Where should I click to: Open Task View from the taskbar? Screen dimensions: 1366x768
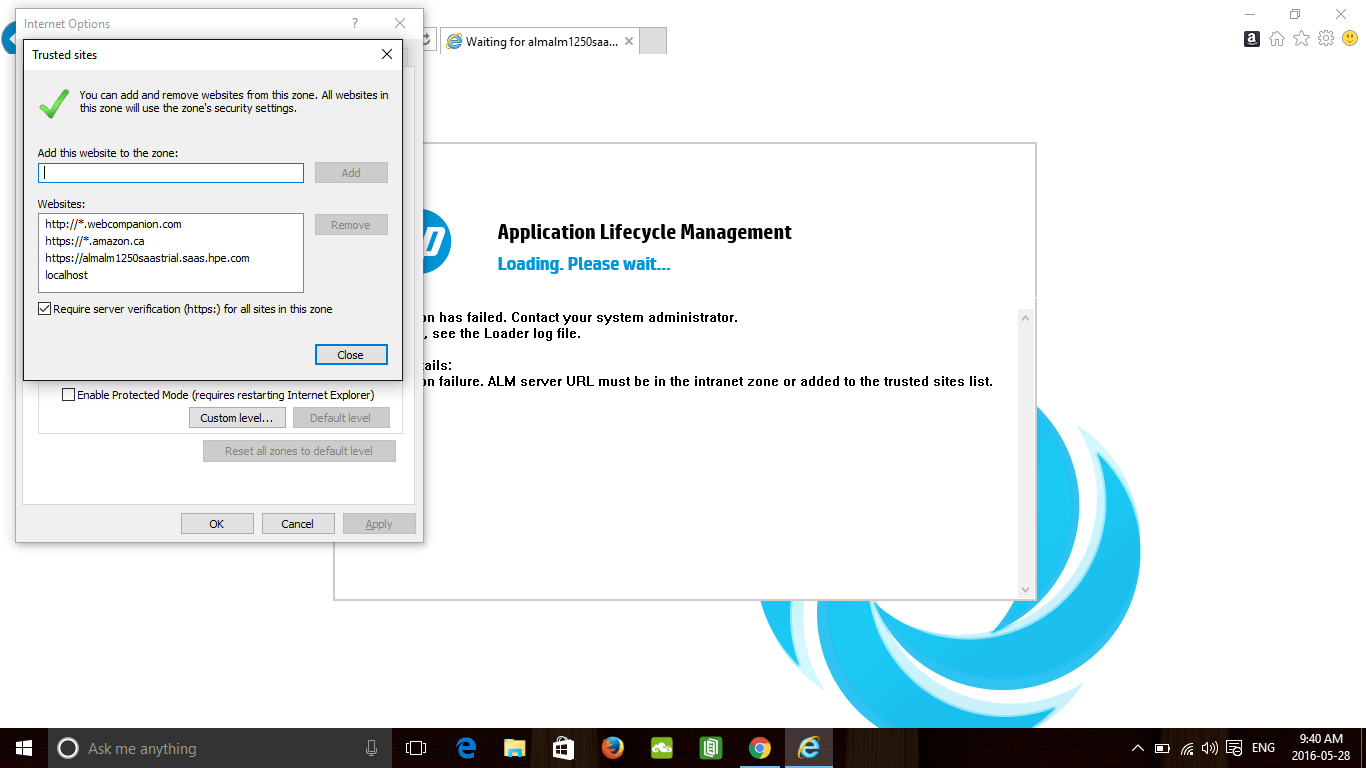416,747
